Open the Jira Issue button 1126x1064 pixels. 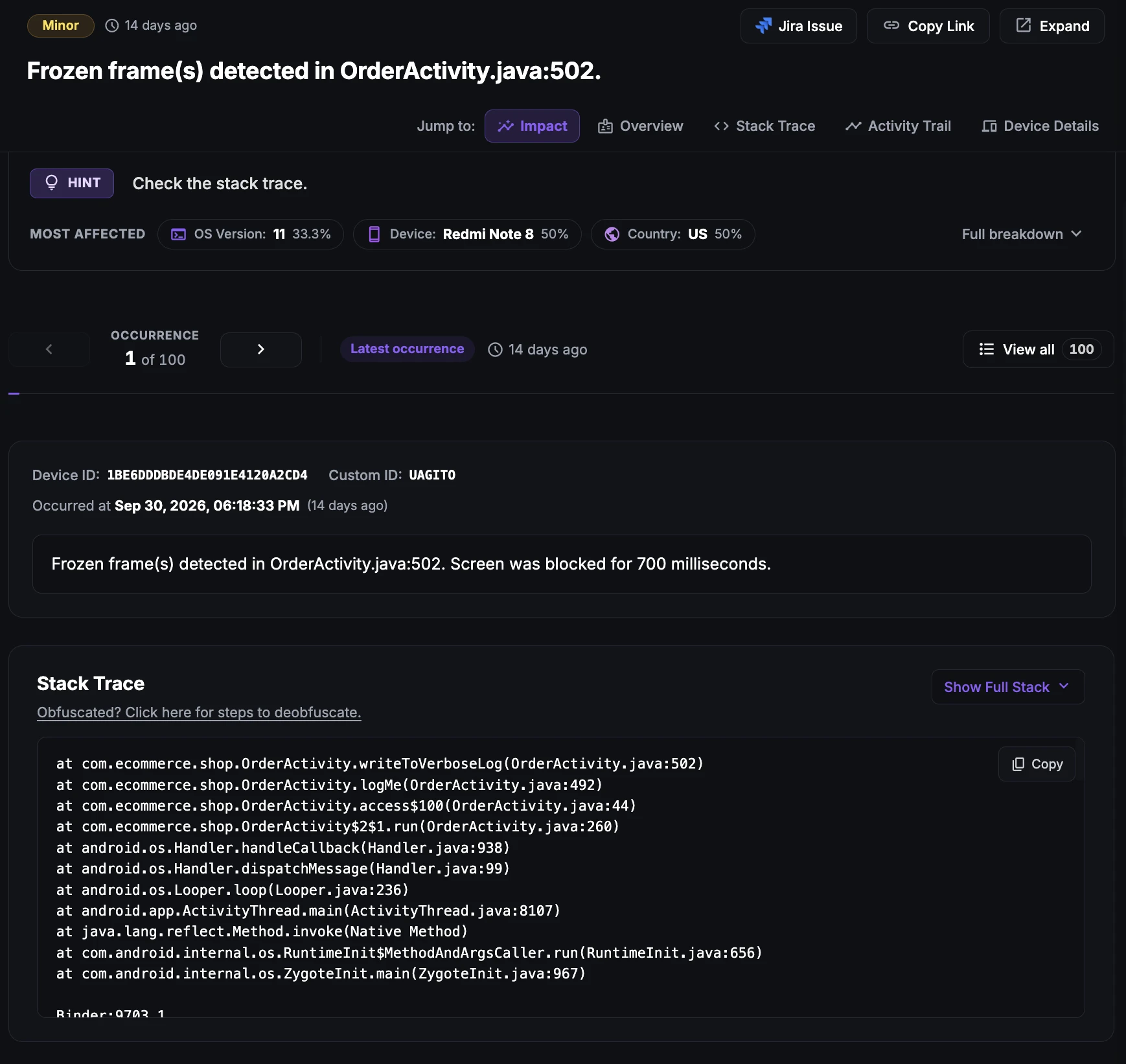pos(798,26)
